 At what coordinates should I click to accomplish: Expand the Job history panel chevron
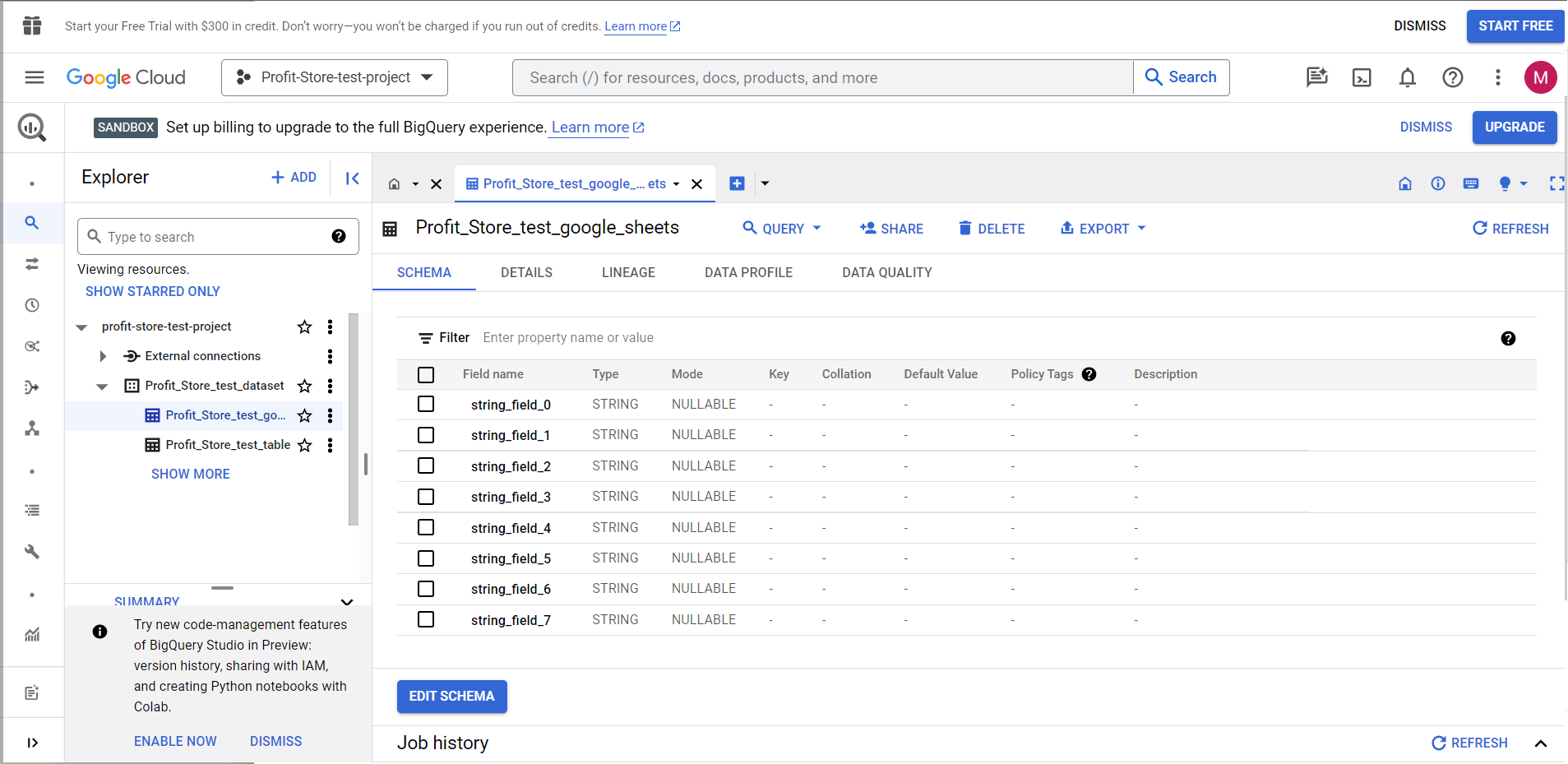tap(1541, 743)
